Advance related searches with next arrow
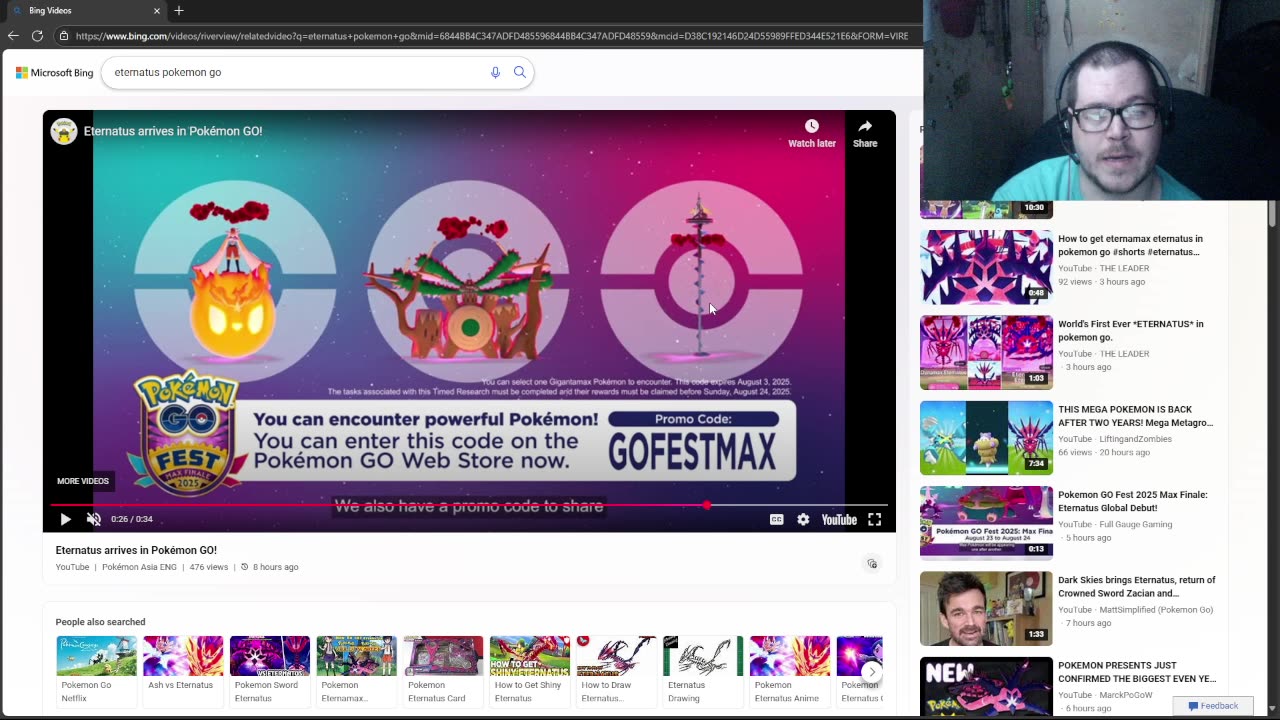The width and height of the screenshot is (1280, 720). click(872, 672)
